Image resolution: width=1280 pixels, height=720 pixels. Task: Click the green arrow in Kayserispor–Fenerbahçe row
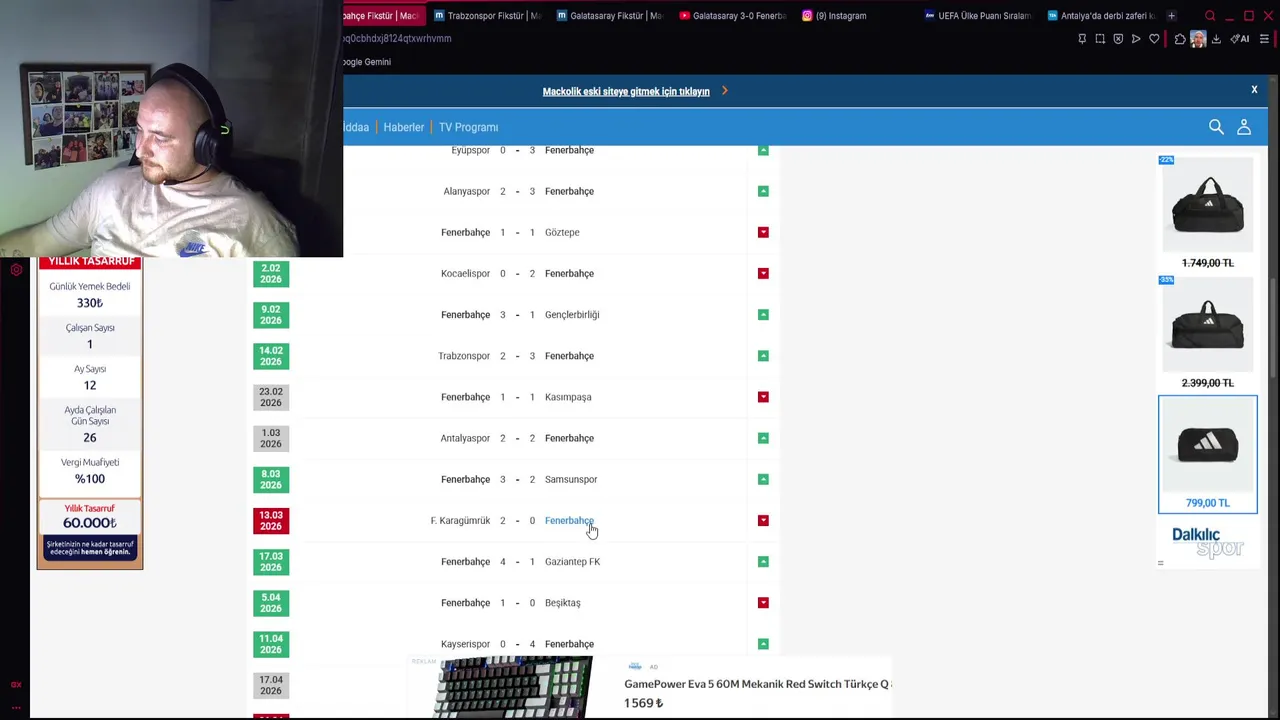[x=763, y=644]
